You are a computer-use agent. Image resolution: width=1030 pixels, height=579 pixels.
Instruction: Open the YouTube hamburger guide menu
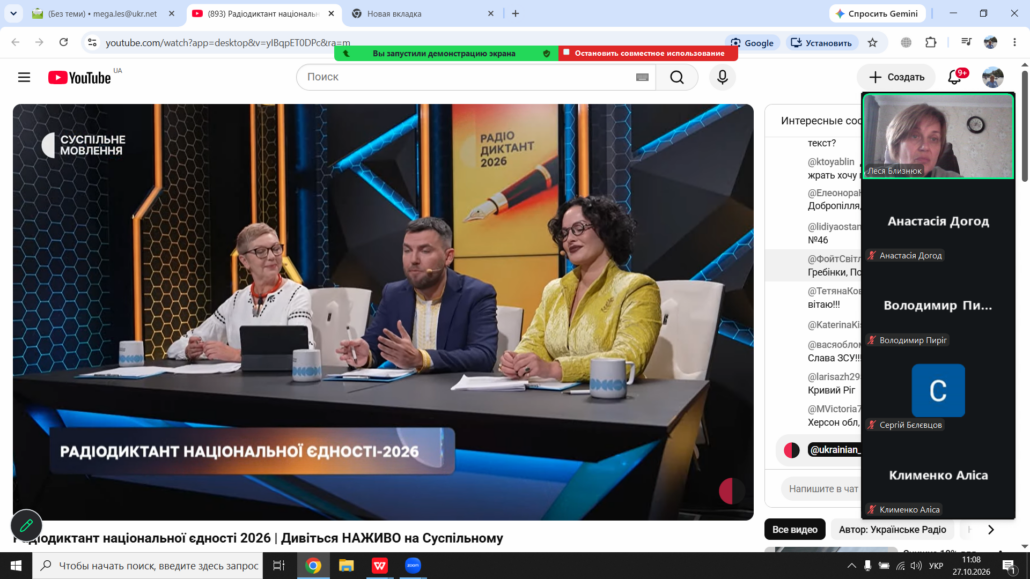(24, 78)
